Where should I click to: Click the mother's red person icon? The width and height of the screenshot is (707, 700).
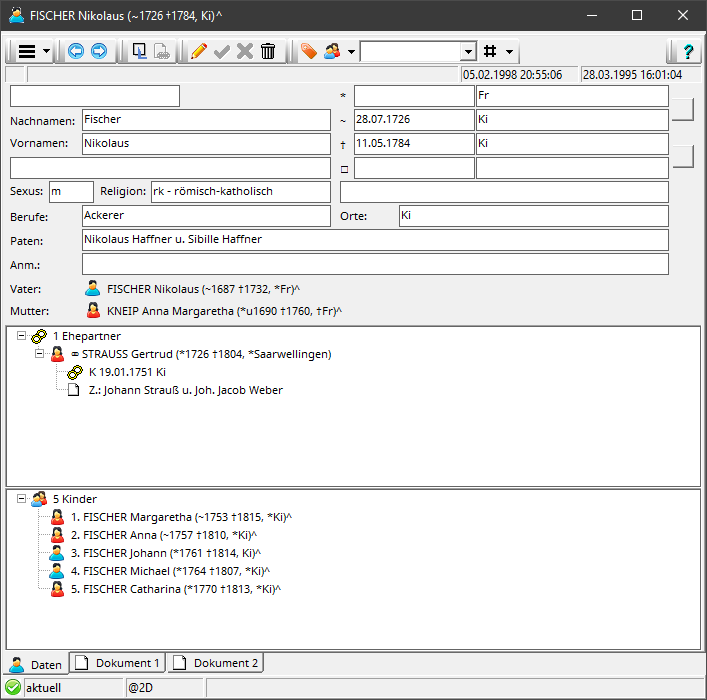[x=93, y=310]
